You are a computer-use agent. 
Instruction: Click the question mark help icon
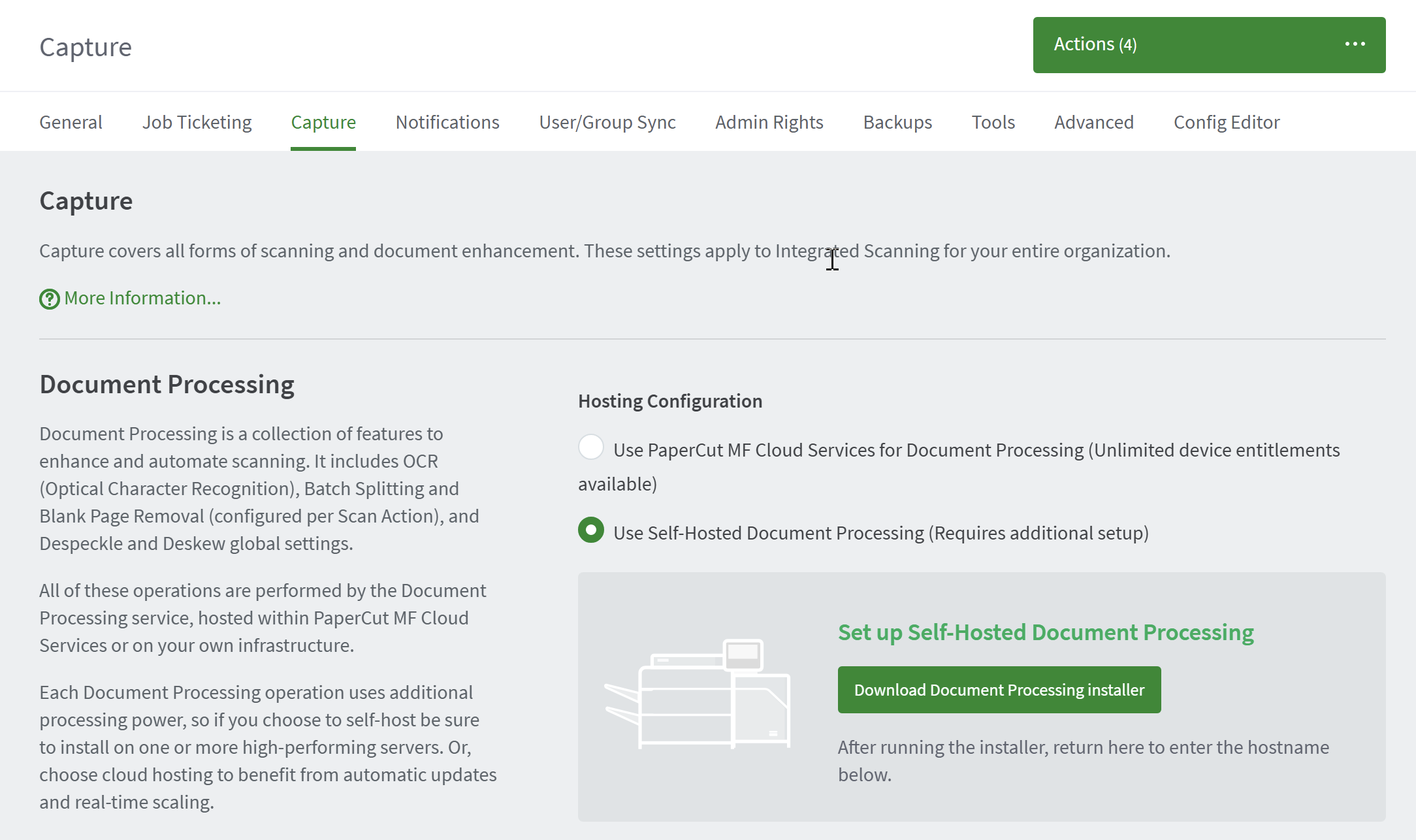coord(50,299)
